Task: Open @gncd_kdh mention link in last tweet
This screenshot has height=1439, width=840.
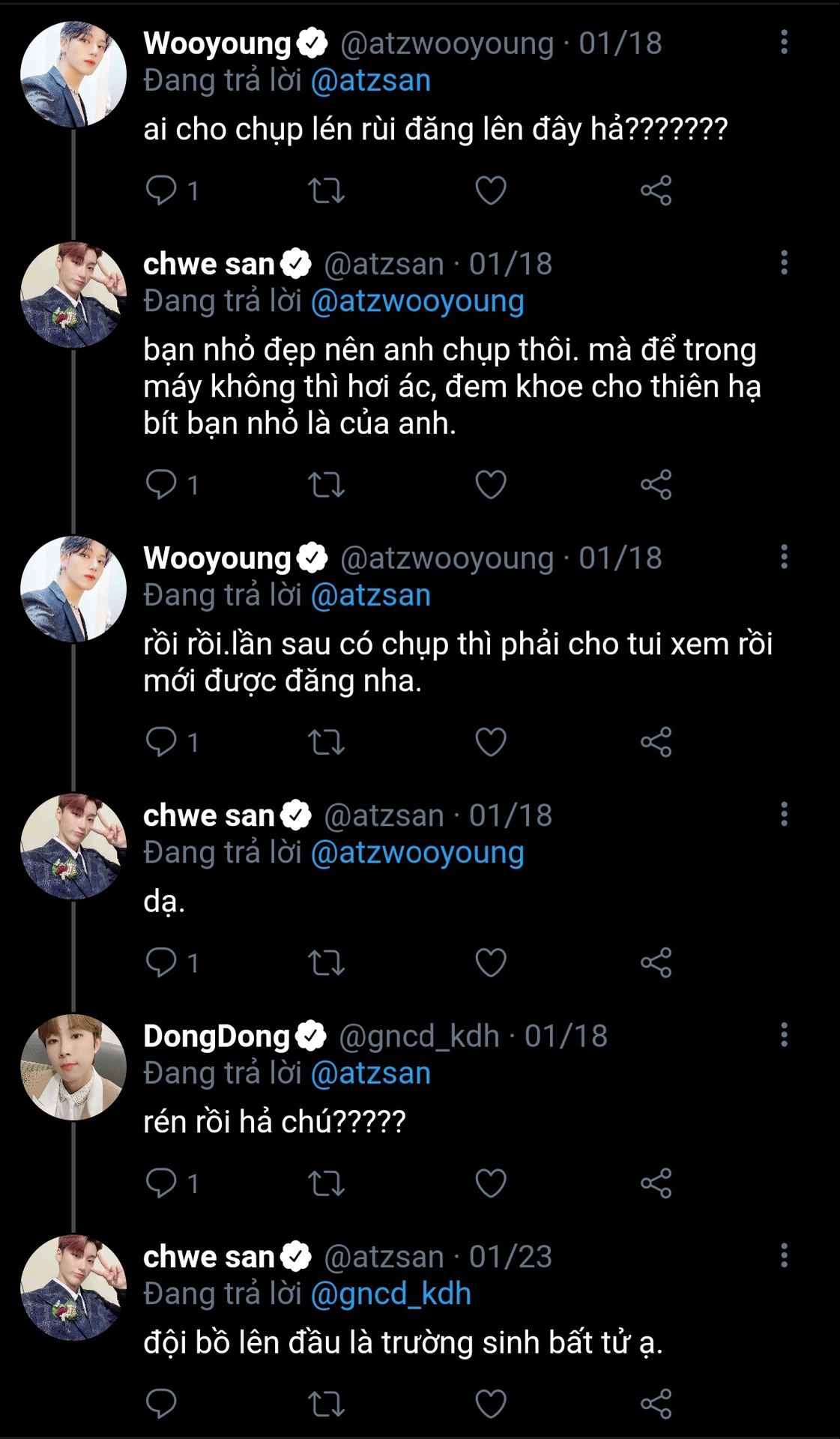Action: click(x=390, y=1294)
